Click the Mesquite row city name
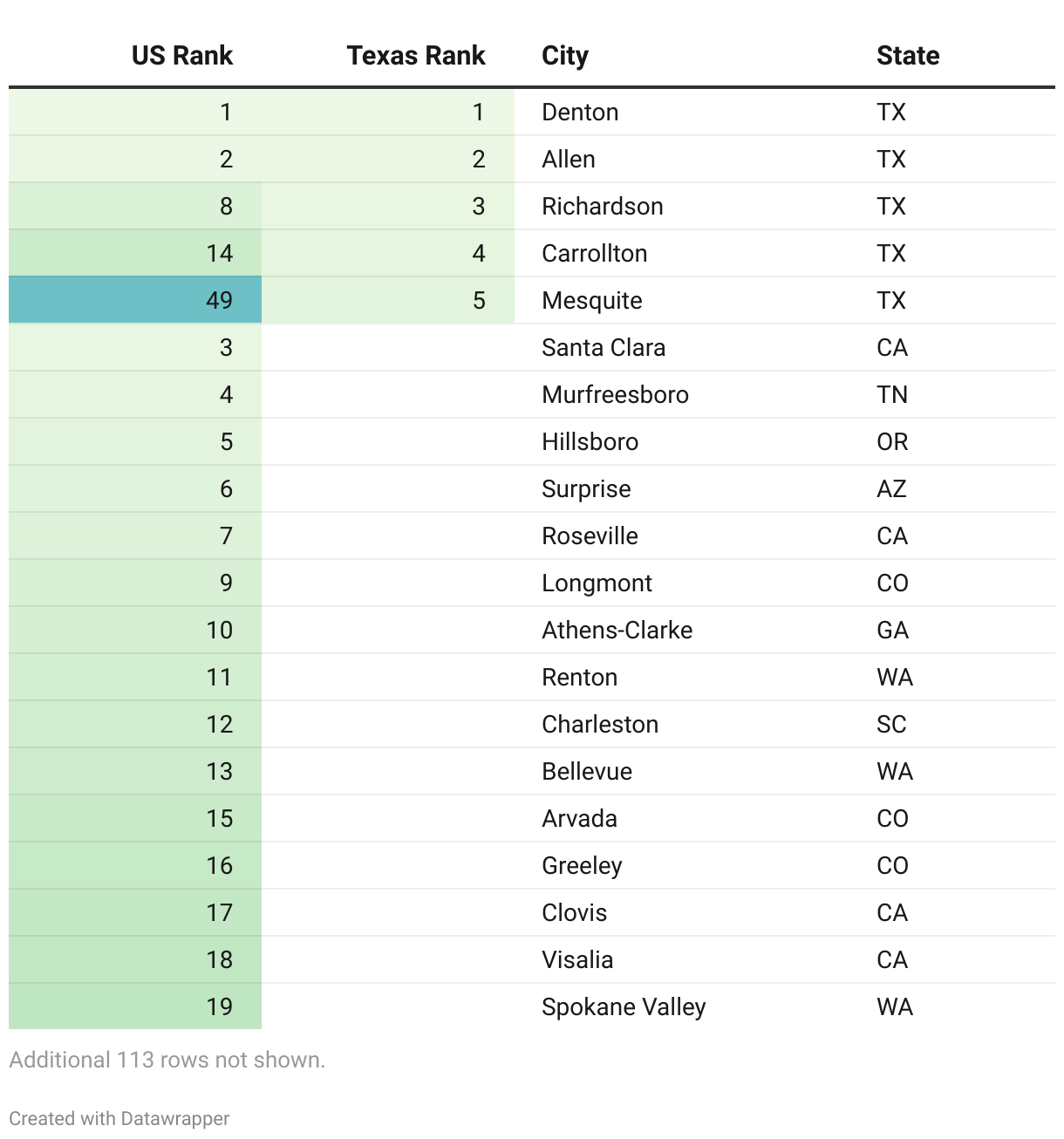This screenshot has width=1064, height=1139. (x=591, y=301)
